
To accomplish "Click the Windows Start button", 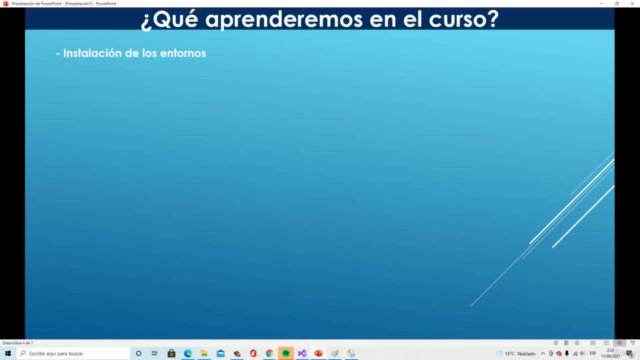I will (x=8, y=353).
